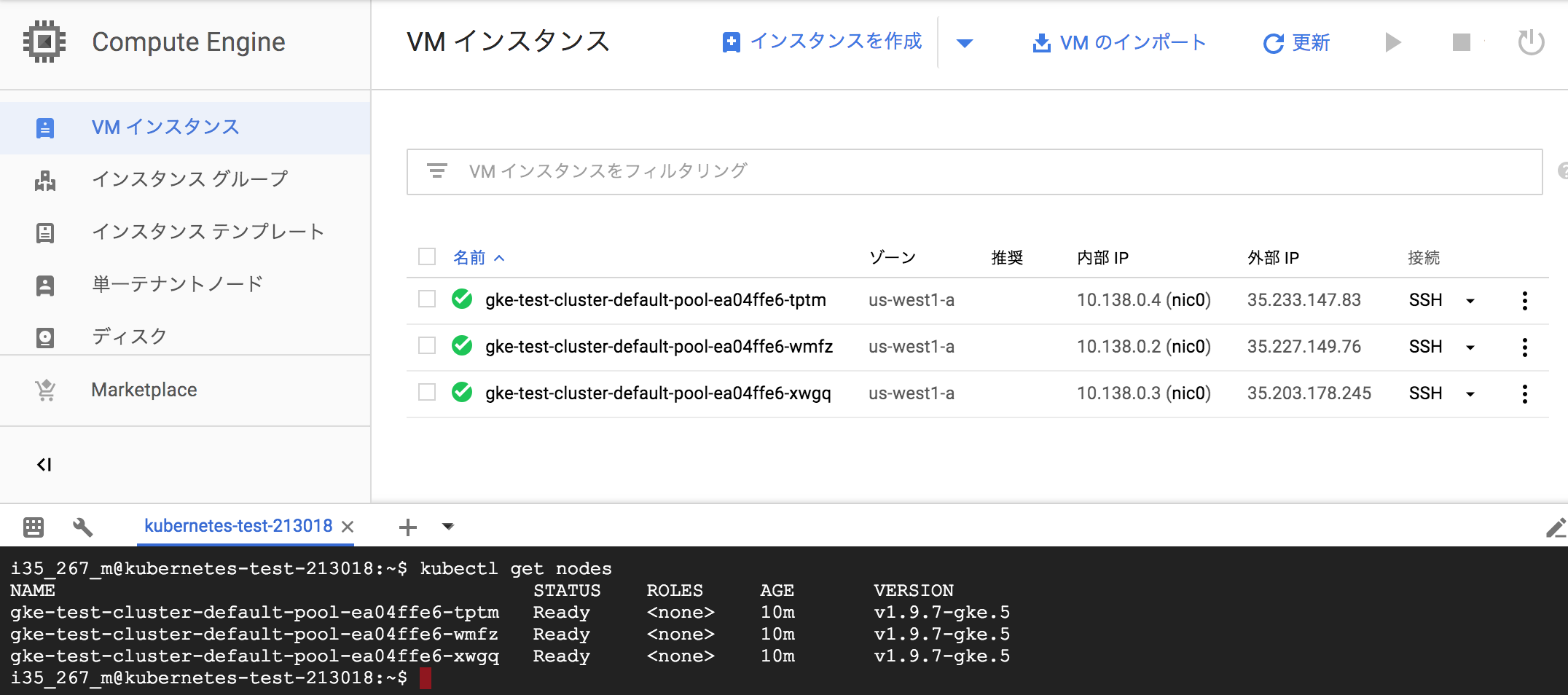This screenshot has height=695, width=1568.
Task: Connect via SSH to xwgq instance
Action: point(1425,393)
